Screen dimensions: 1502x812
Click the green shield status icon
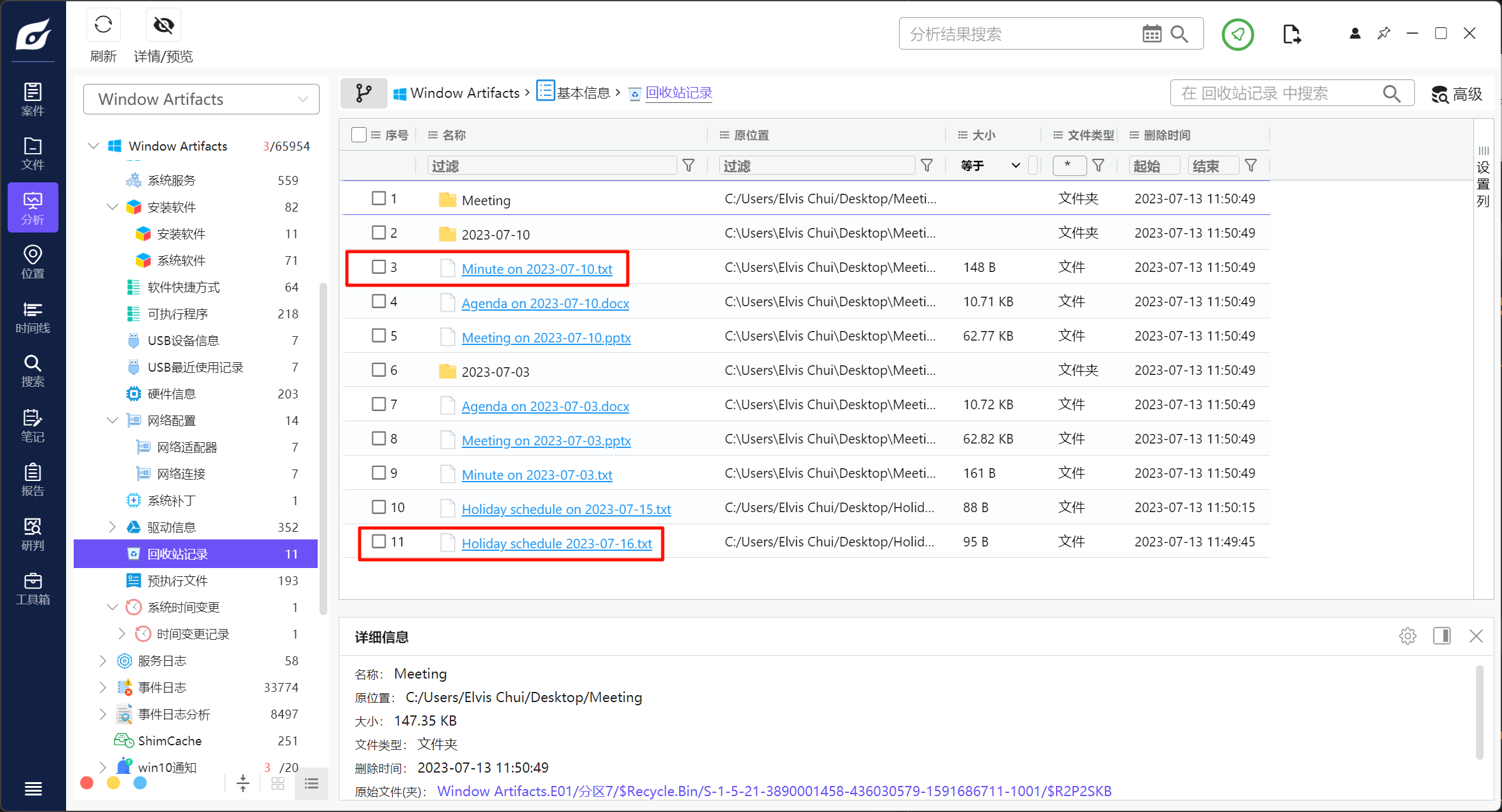click(1237, 34)
